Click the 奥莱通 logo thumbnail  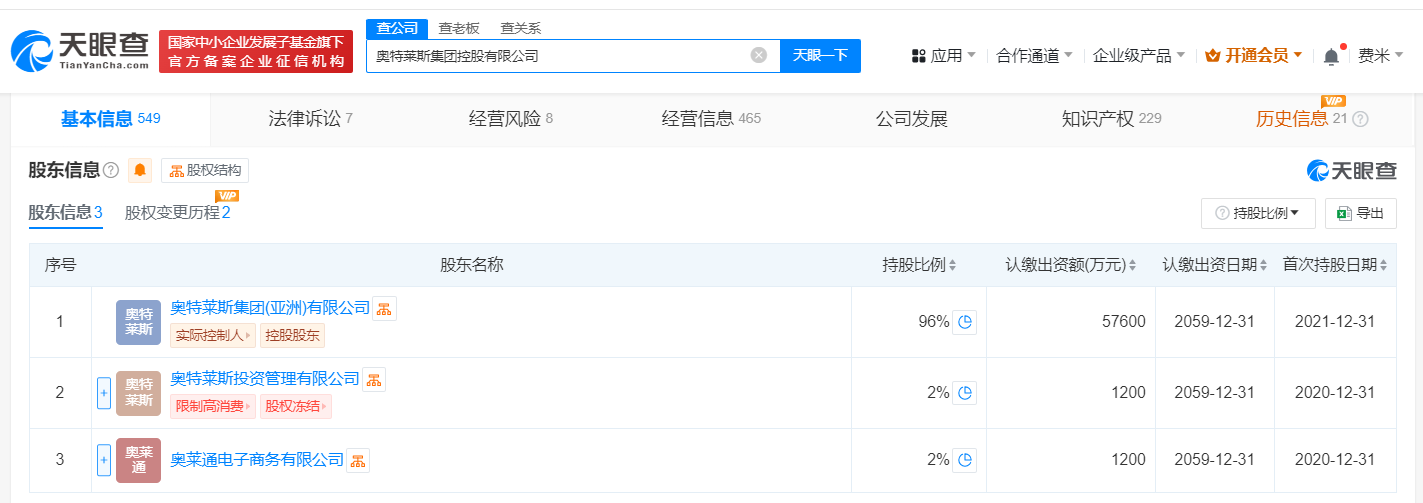tap(138, 460)
